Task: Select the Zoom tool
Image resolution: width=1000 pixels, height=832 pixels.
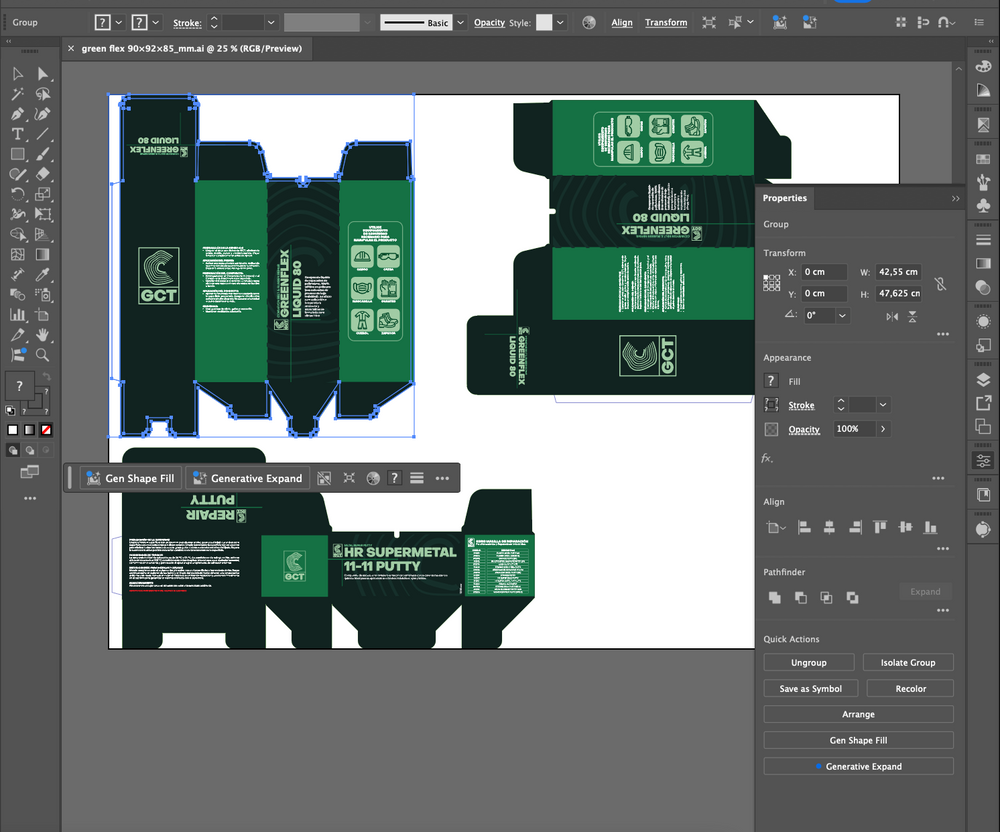Action: click(x=43, y=354)
